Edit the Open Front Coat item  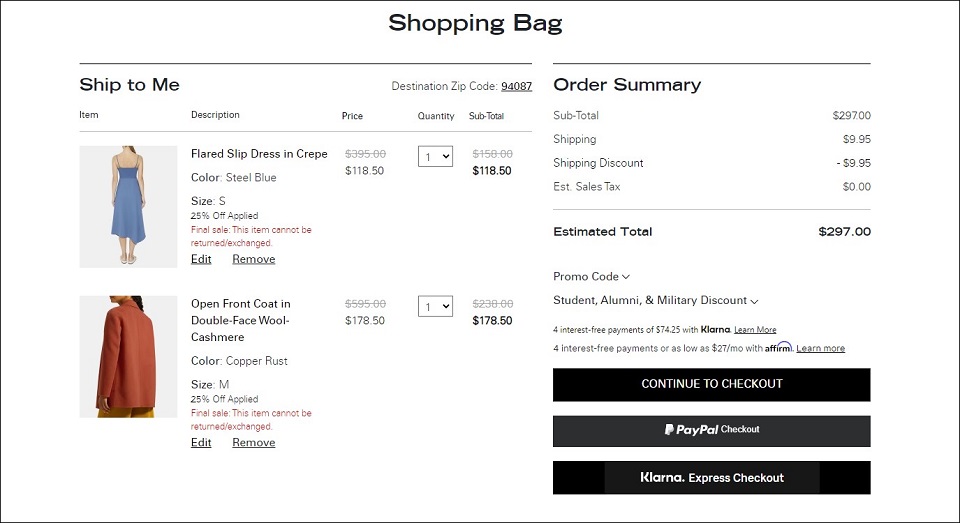tap(201, 442)
